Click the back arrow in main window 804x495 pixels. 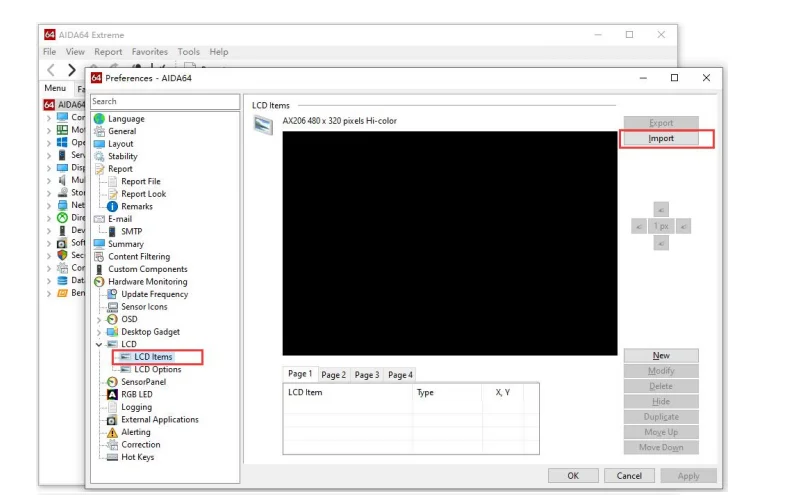point(51,70)
